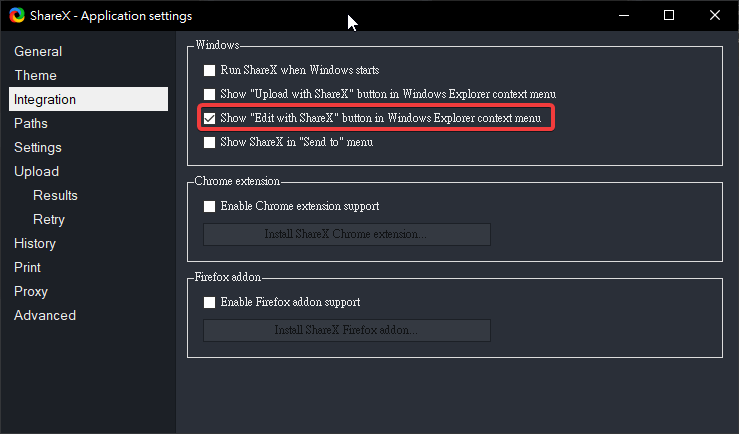
Task: Enable Chrome extension support checkbox
Action: click(x=209, y=207)
